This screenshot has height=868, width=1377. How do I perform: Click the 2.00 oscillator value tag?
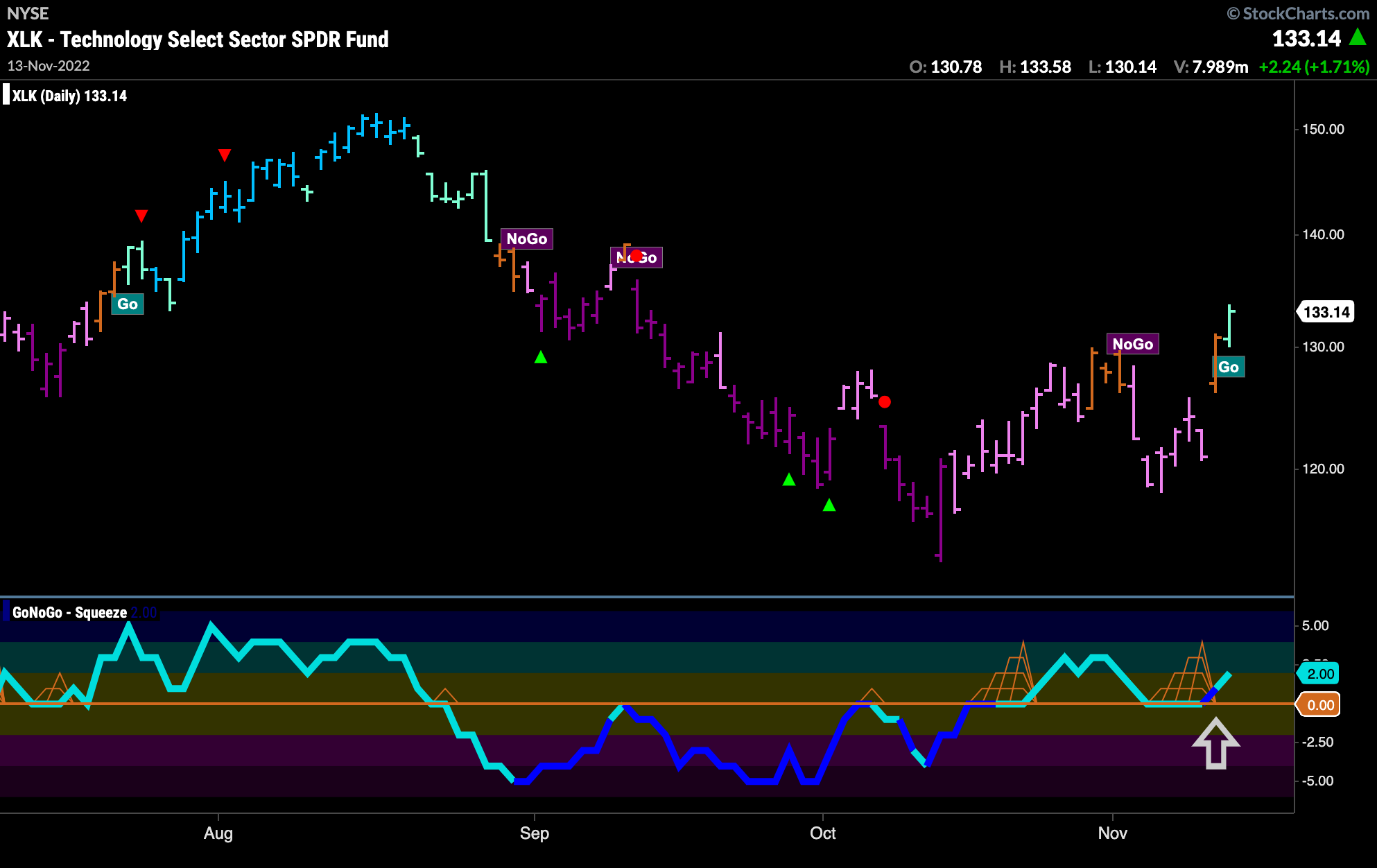pos(1319,674)
